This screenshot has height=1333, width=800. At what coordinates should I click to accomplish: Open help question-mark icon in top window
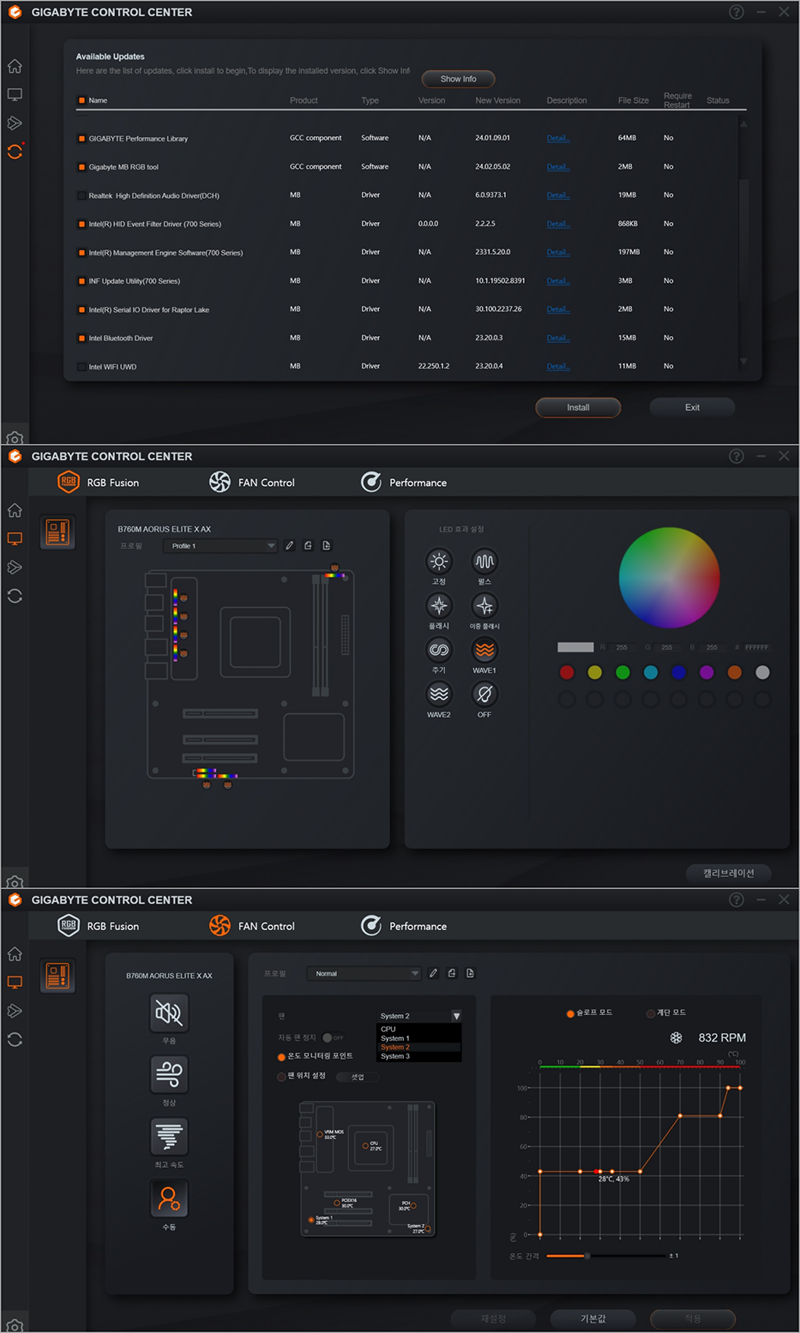tap(736, 12)
